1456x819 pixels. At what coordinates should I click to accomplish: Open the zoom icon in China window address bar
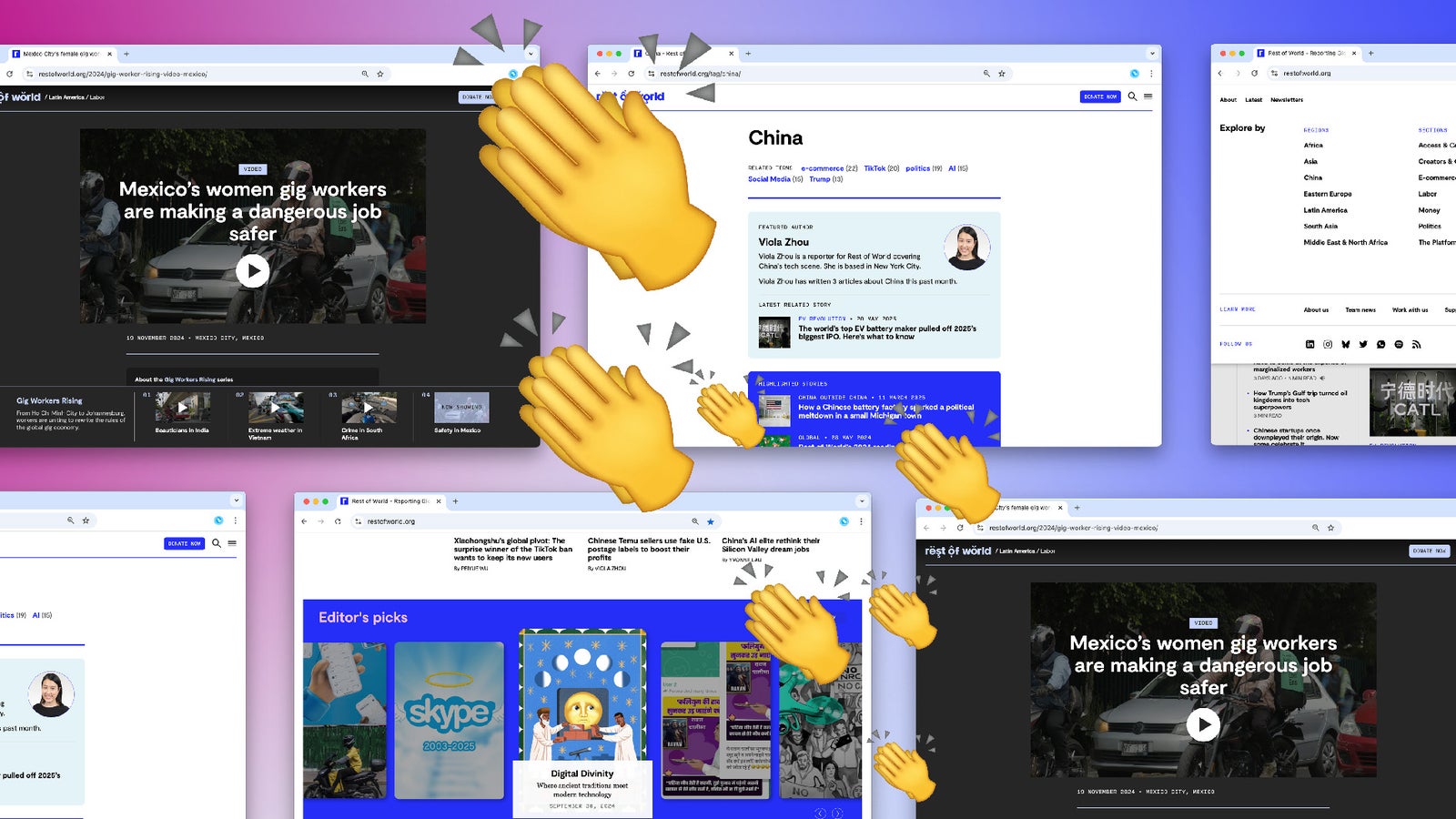[986, 74]
